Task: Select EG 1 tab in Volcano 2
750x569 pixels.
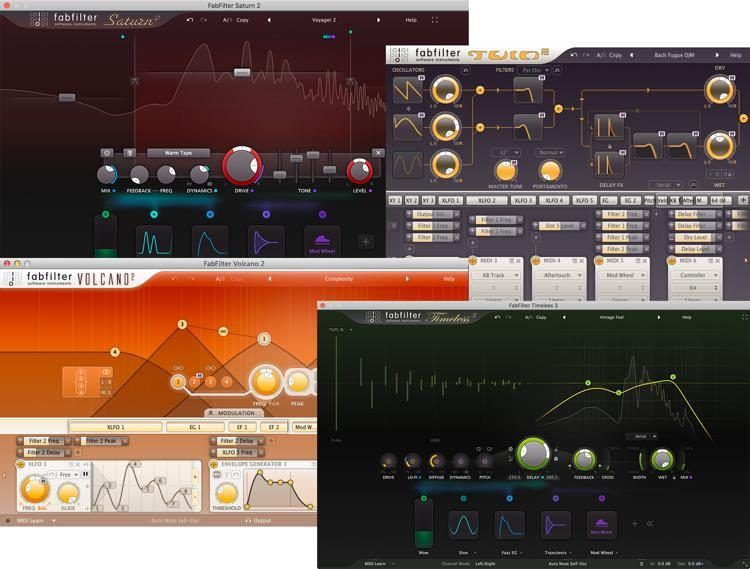Action: [x=195, y=427]
